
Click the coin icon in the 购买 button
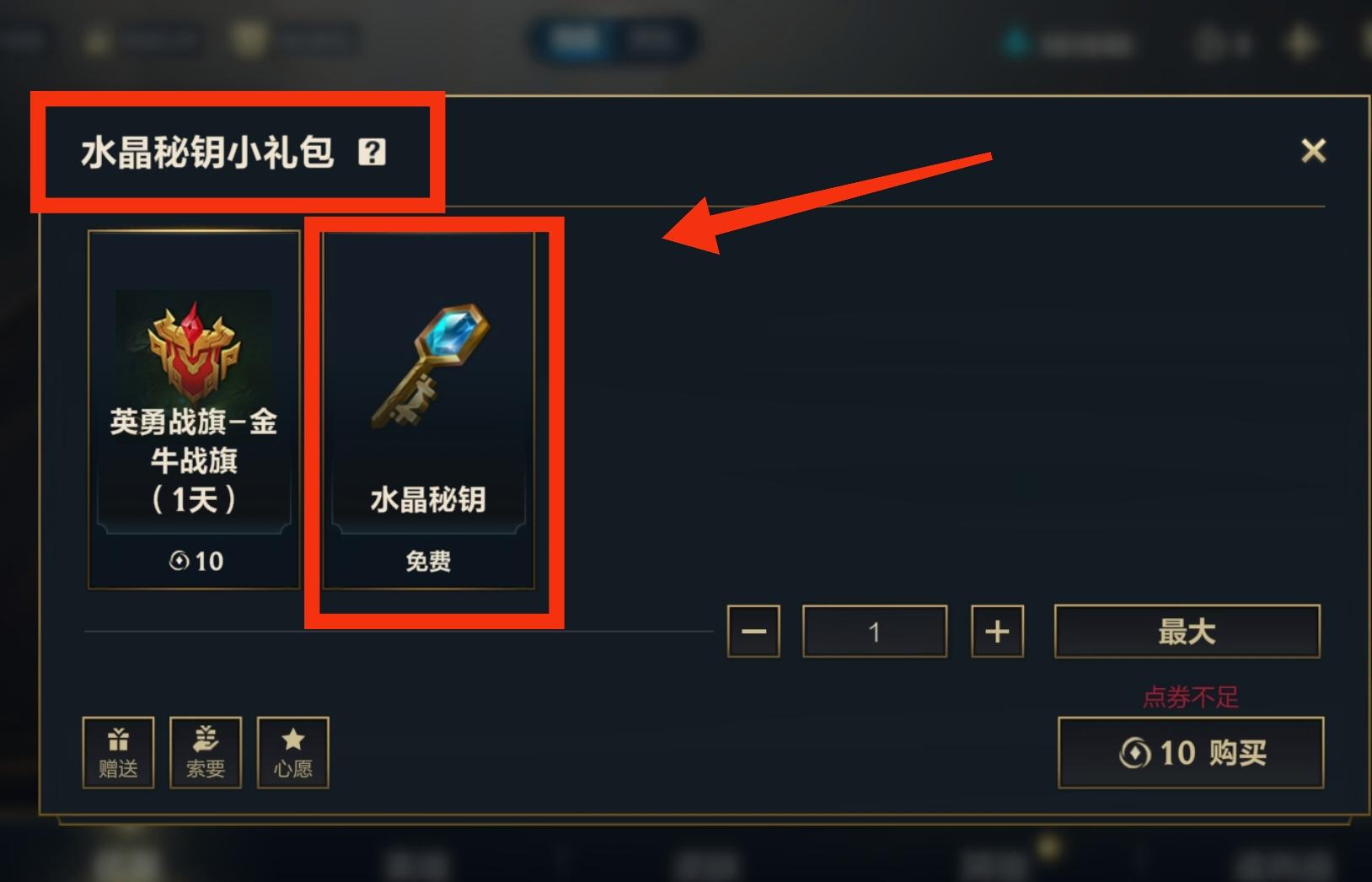coord(1135,753)
